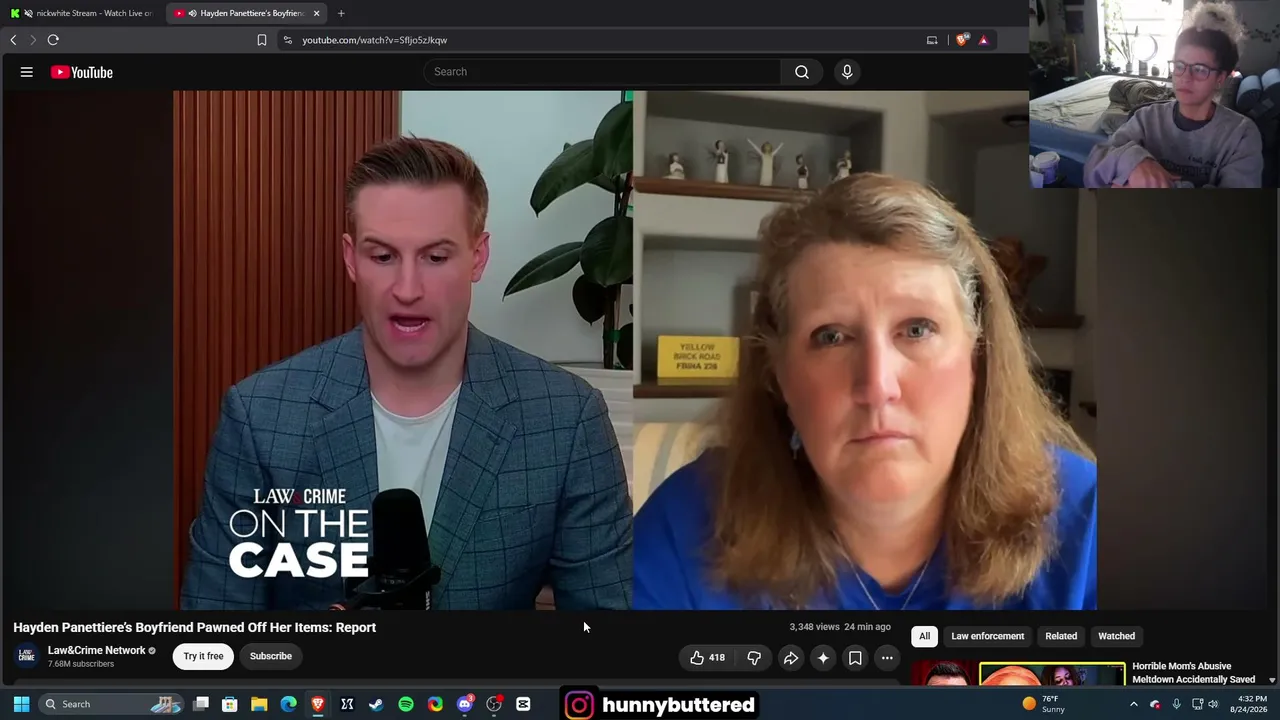Image resolution: width=1280 pixels, height=720 pixels.
Task: Reload the YouTube page
Action: (53, 40)
